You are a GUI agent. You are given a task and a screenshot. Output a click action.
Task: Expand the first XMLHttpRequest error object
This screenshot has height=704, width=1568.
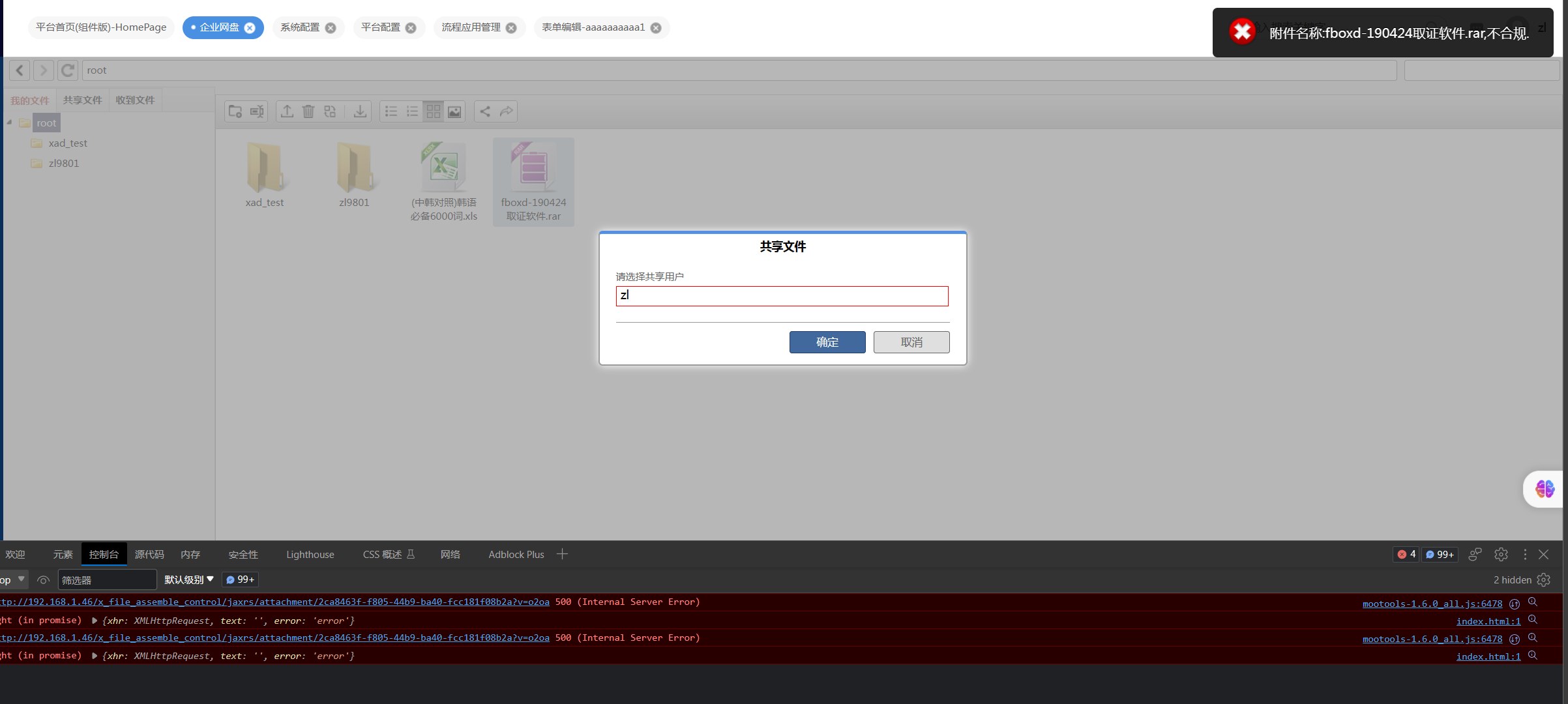(x=95, y=621)
